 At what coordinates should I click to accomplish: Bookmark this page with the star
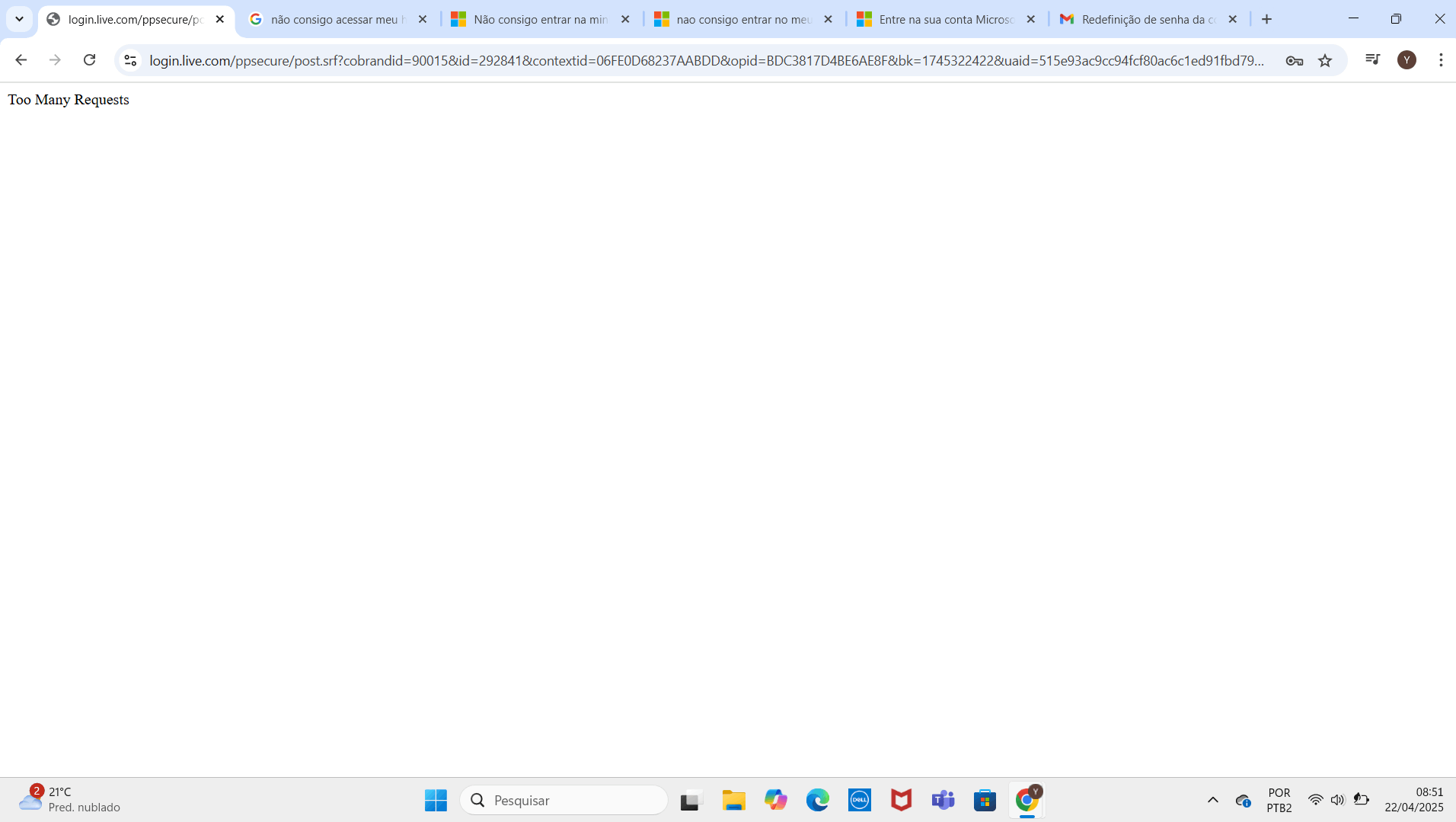coord(1325,60)
